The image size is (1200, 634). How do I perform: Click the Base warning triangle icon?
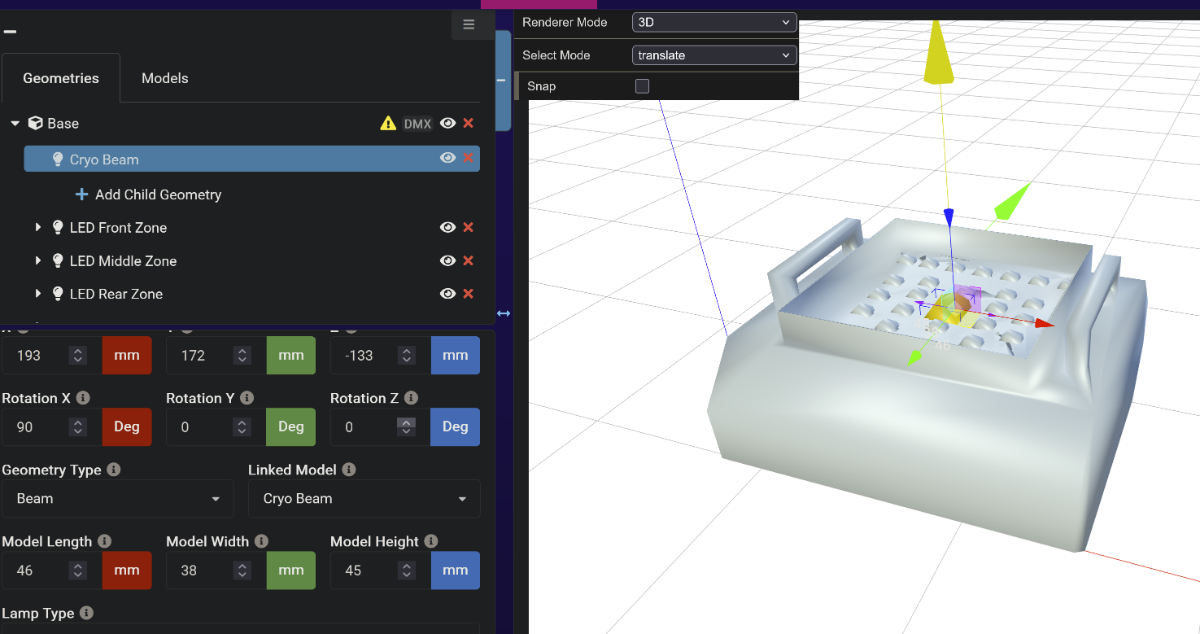tap(388, 123)
